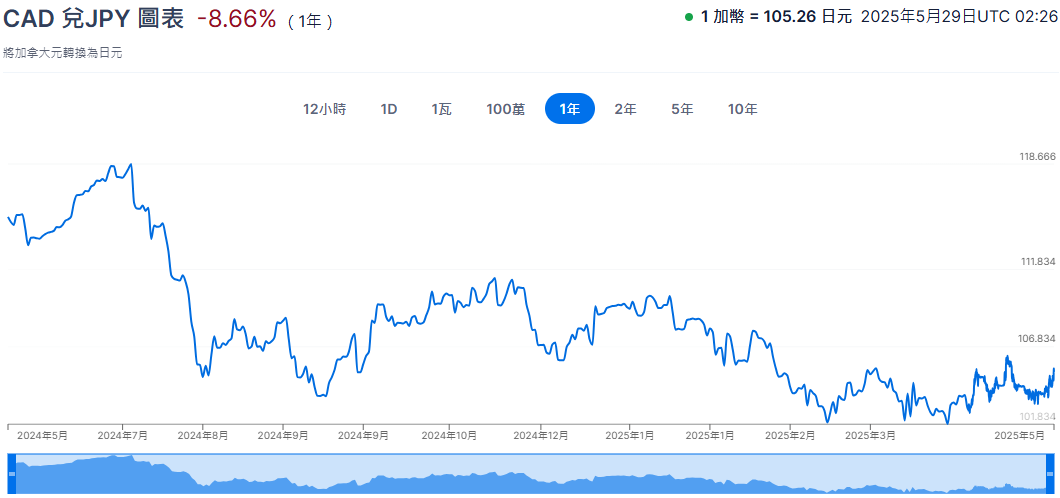
Task: Switch chart to 2年 range
Action: pos(625,109)
